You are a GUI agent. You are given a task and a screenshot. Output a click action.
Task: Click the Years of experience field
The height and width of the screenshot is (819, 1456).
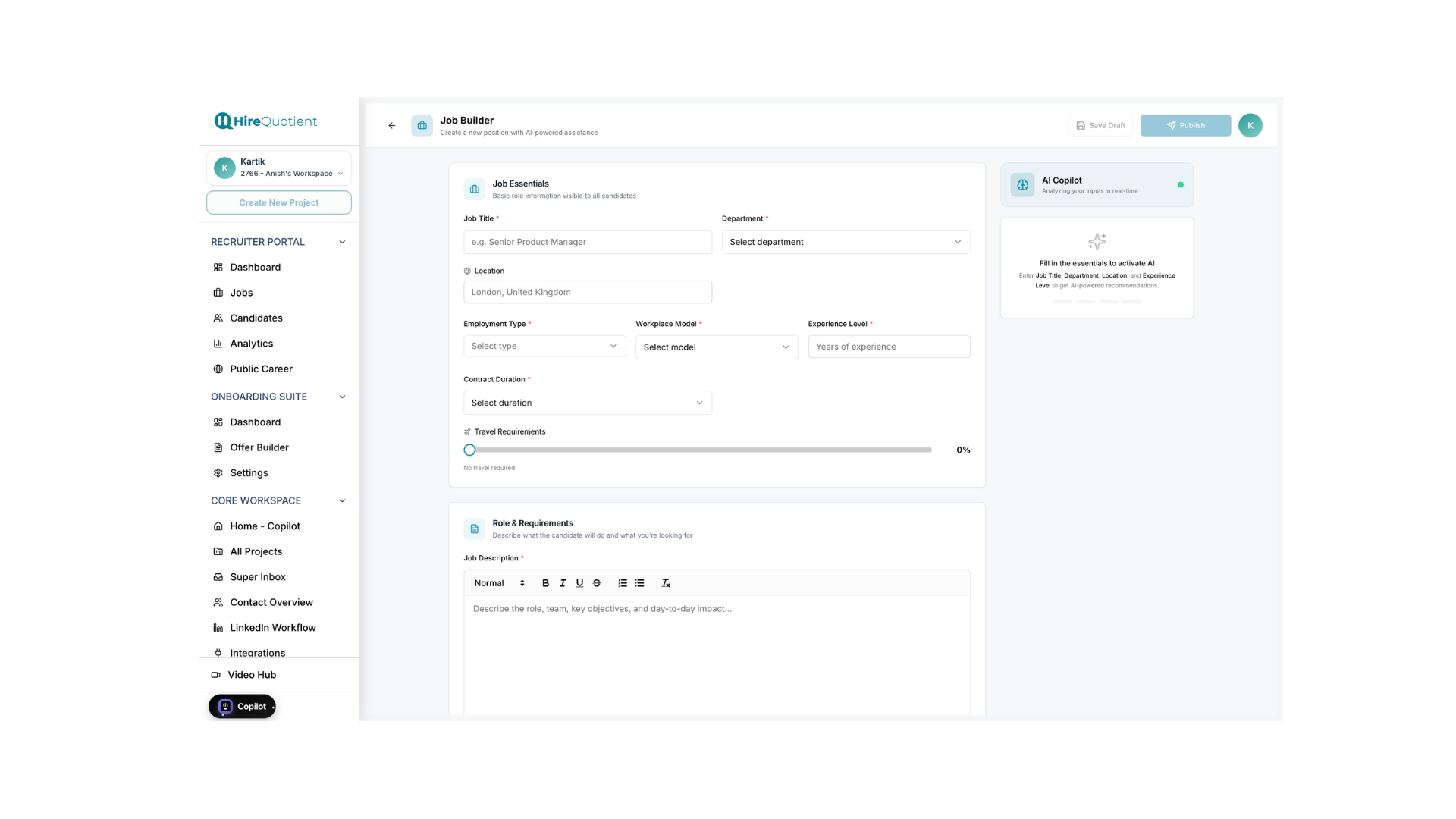889,347
